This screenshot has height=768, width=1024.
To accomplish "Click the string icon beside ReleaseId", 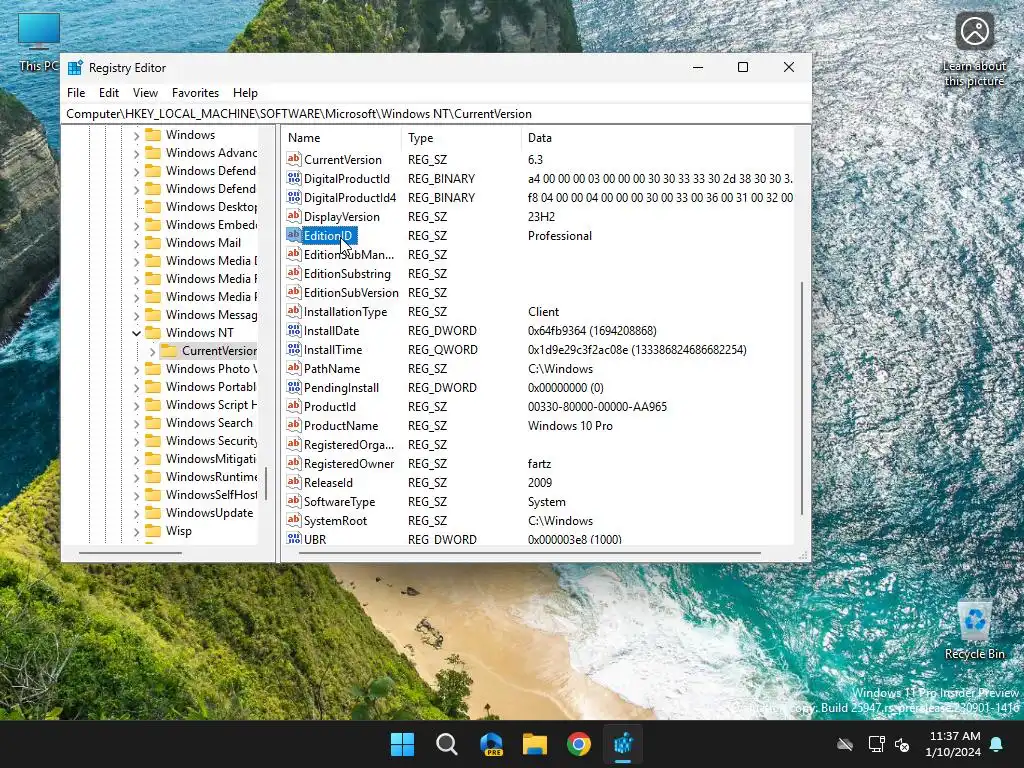I will click(294, 482).
